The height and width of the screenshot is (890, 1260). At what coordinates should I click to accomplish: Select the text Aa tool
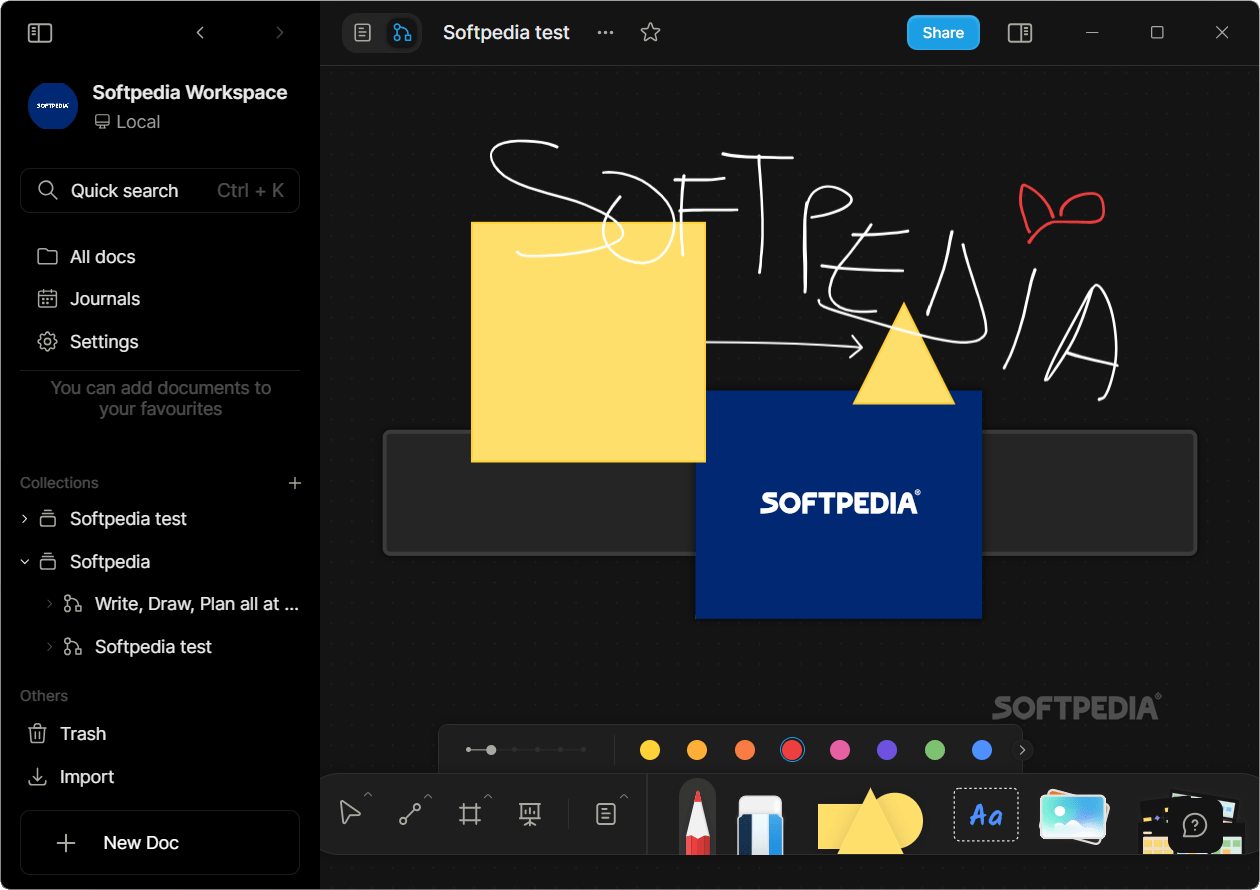click(x=986, y=815)
